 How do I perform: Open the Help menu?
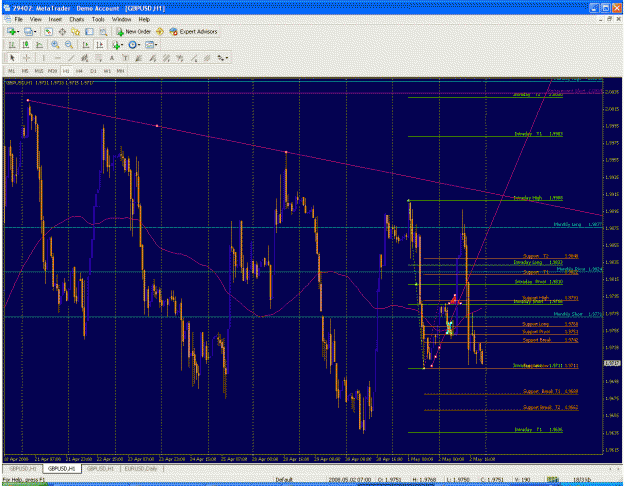point(144,19)
